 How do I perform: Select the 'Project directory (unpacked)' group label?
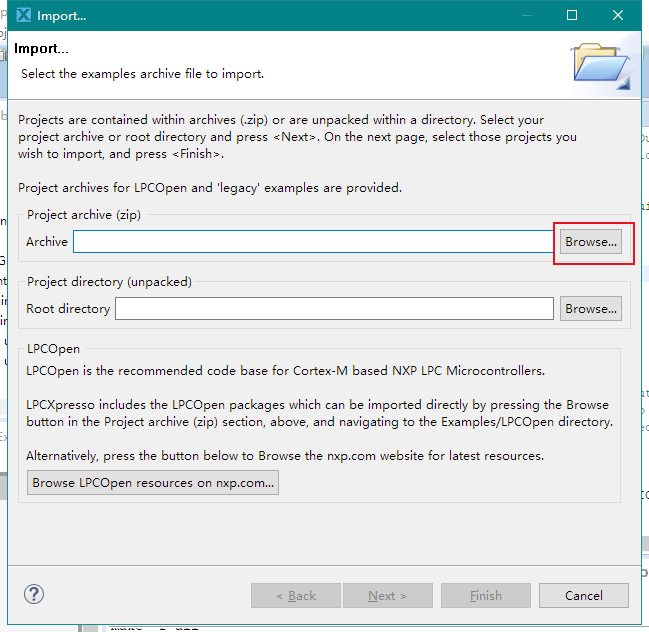coord(109,282)
